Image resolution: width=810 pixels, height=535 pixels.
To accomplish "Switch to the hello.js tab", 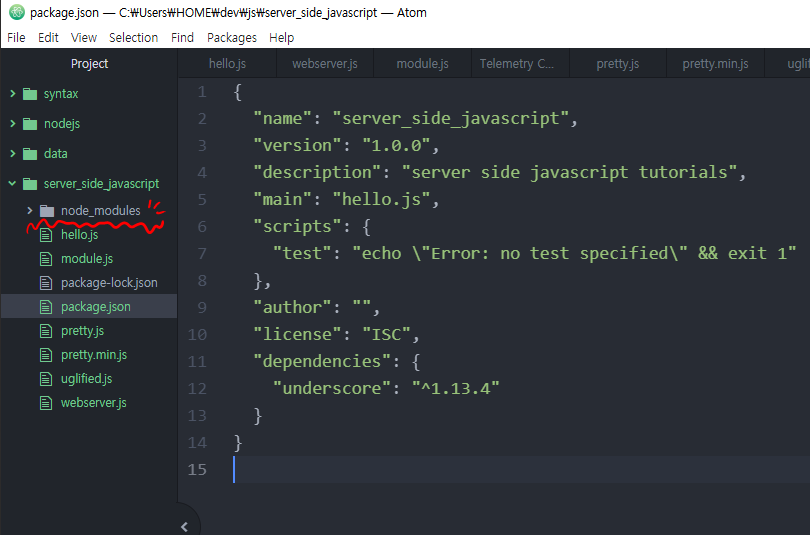I will coord(227,64).
